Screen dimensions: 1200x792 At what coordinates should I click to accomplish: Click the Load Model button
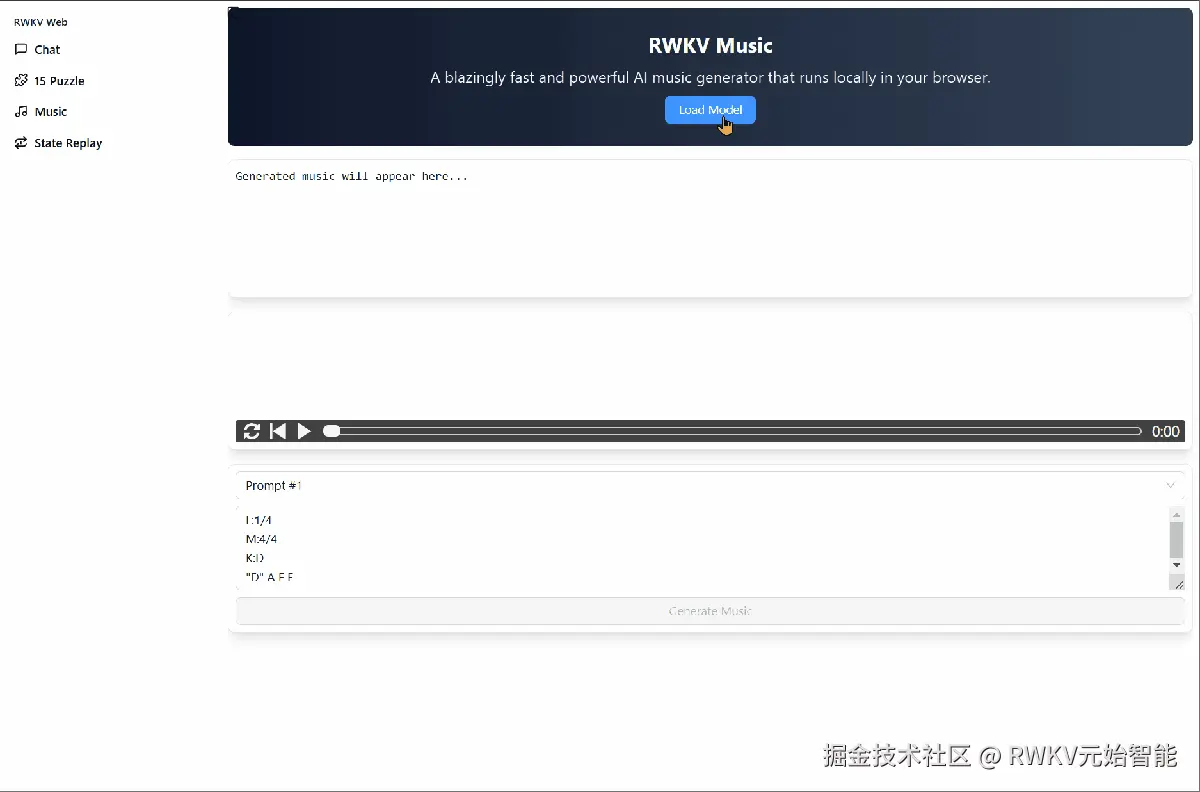coord(710,110)
